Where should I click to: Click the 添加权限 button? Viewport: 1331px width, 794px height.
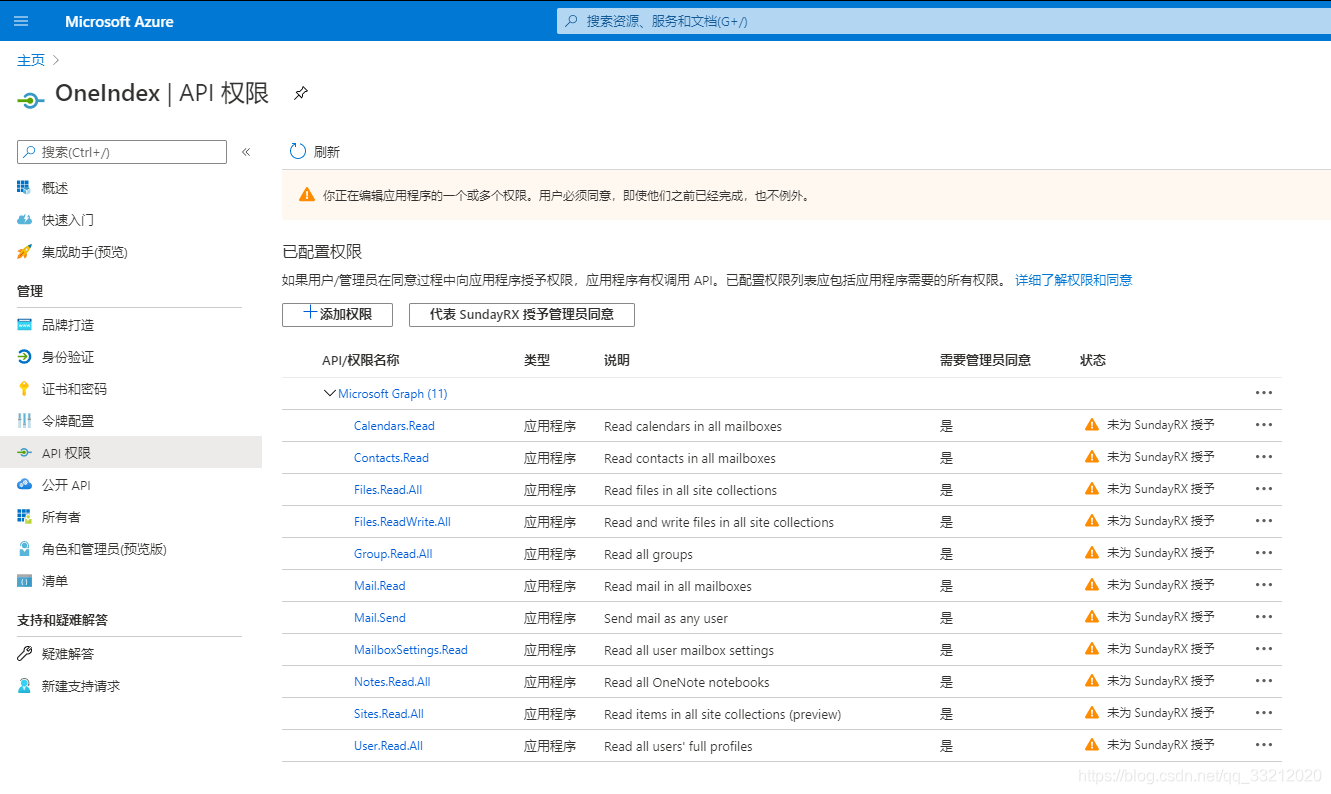(x=337, y=314)
